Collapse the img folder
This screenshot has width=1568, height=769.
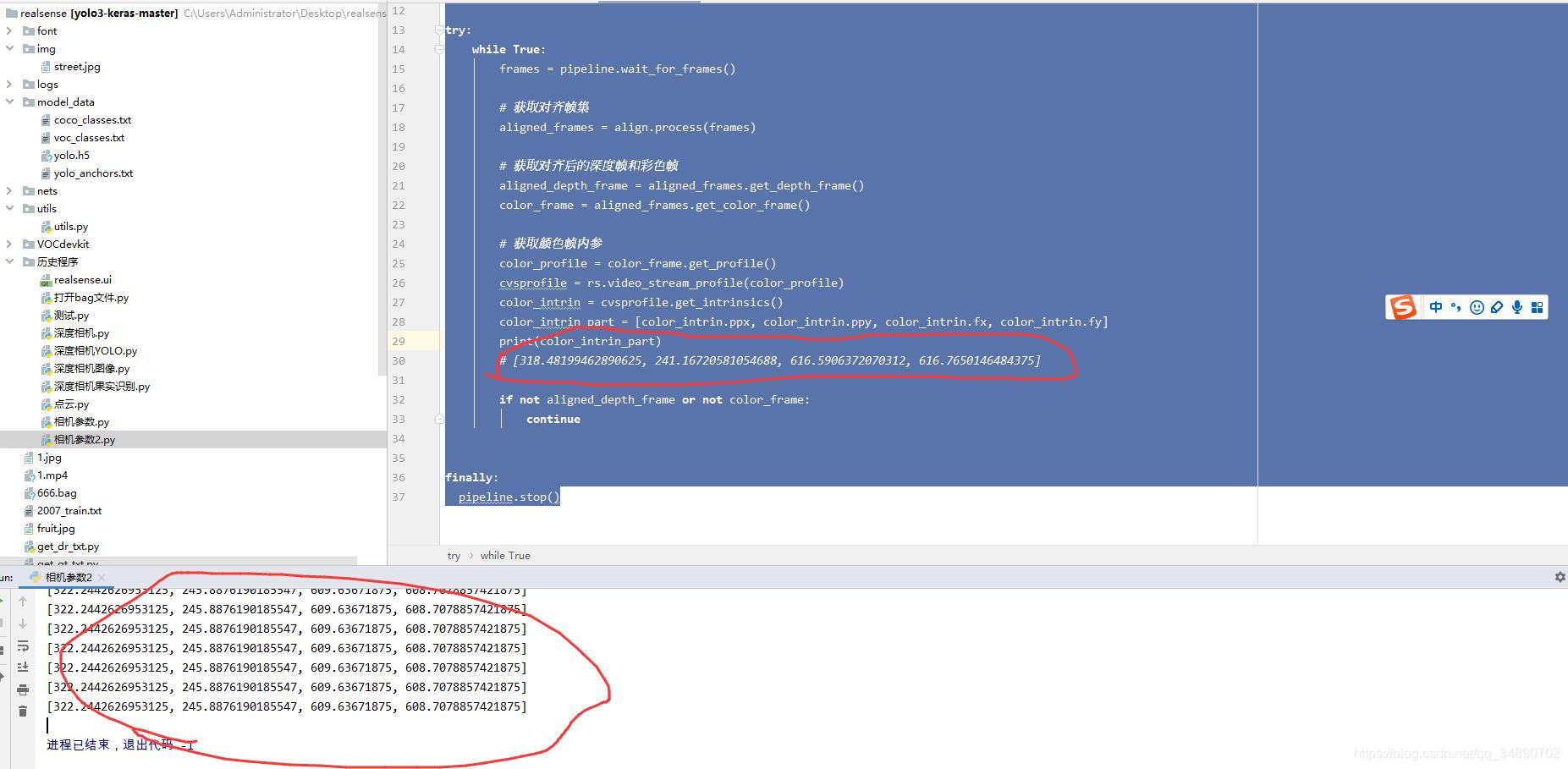pyautogui.click(x=9, y=48)
